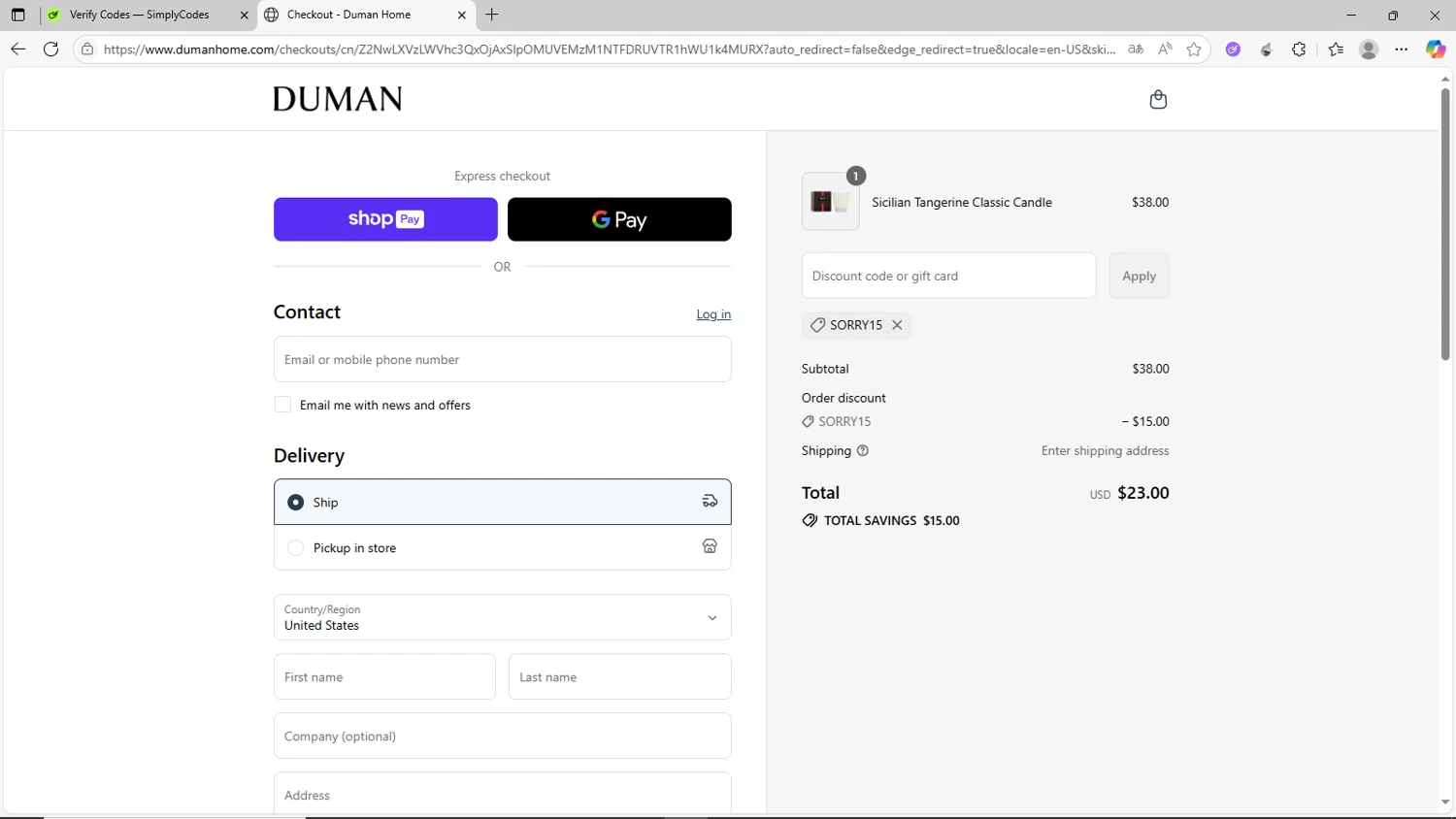
Task: Focus the Email or mobile phone field
Action: [503, 359]
